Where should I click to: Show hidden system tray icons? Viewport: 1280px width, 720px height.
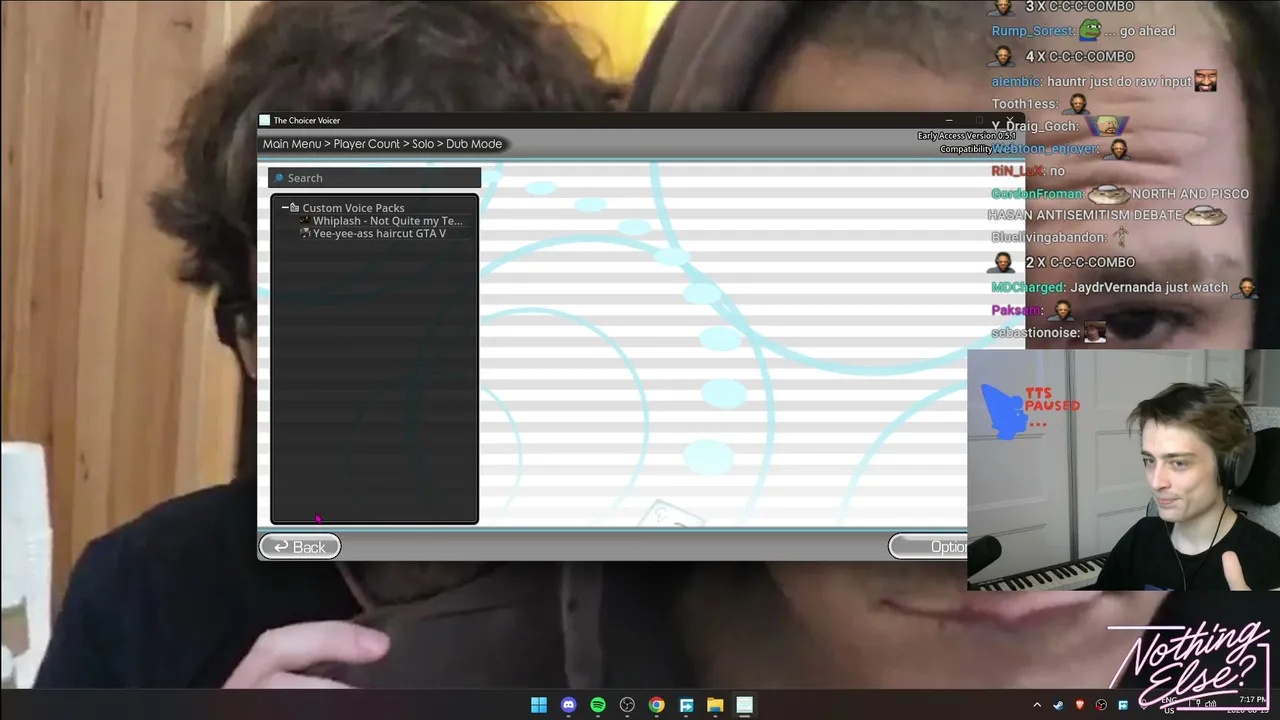click(1037, 705)
